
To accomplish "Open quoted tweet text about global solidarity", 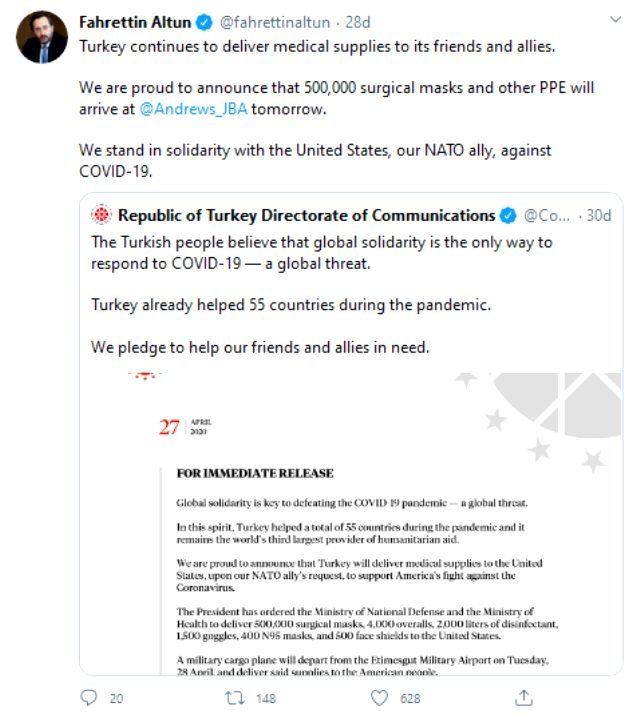I will click(320, 251).
